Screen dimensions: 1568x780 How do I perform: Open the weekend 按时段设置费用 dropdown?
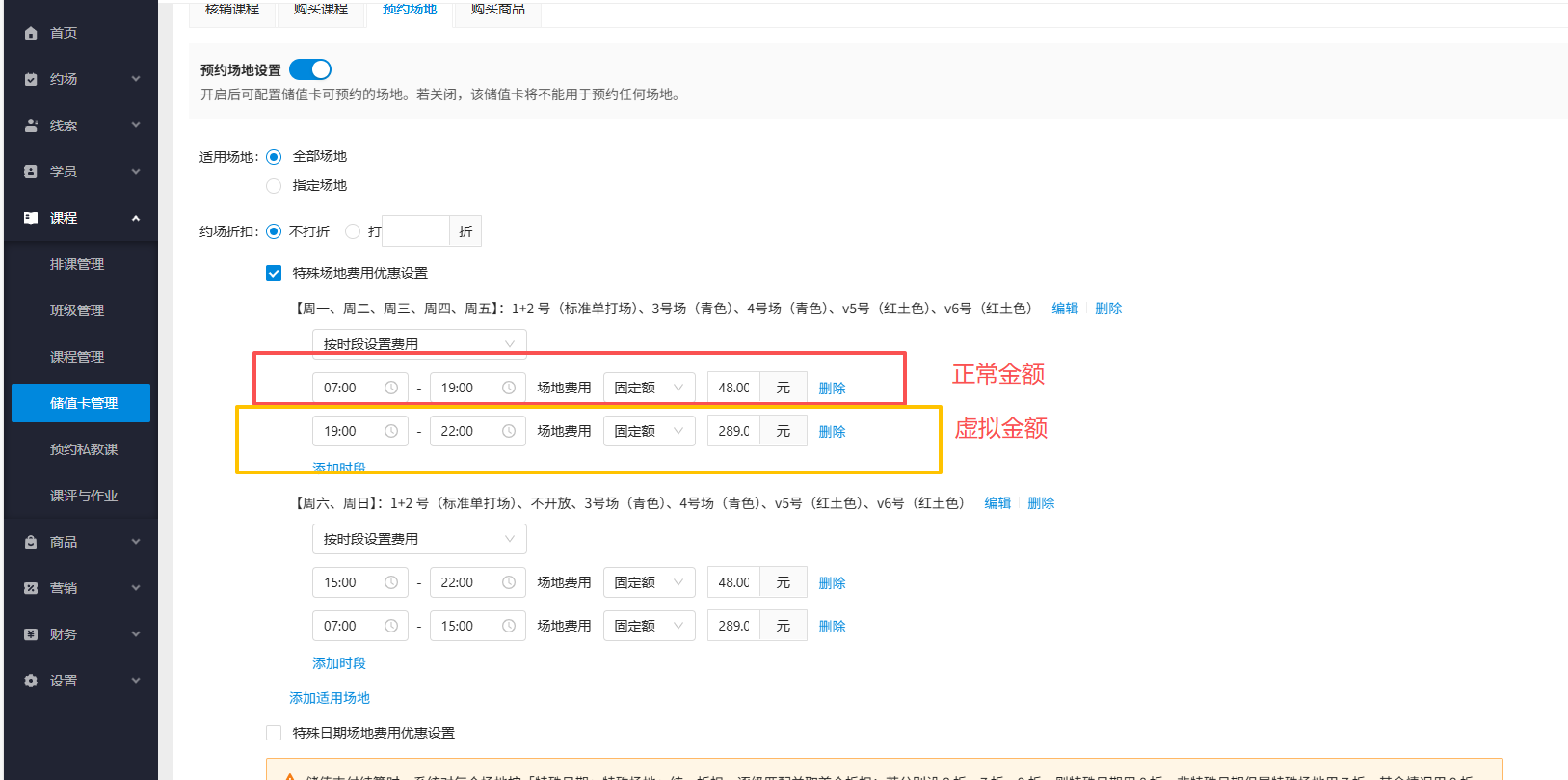coord(419,539)
